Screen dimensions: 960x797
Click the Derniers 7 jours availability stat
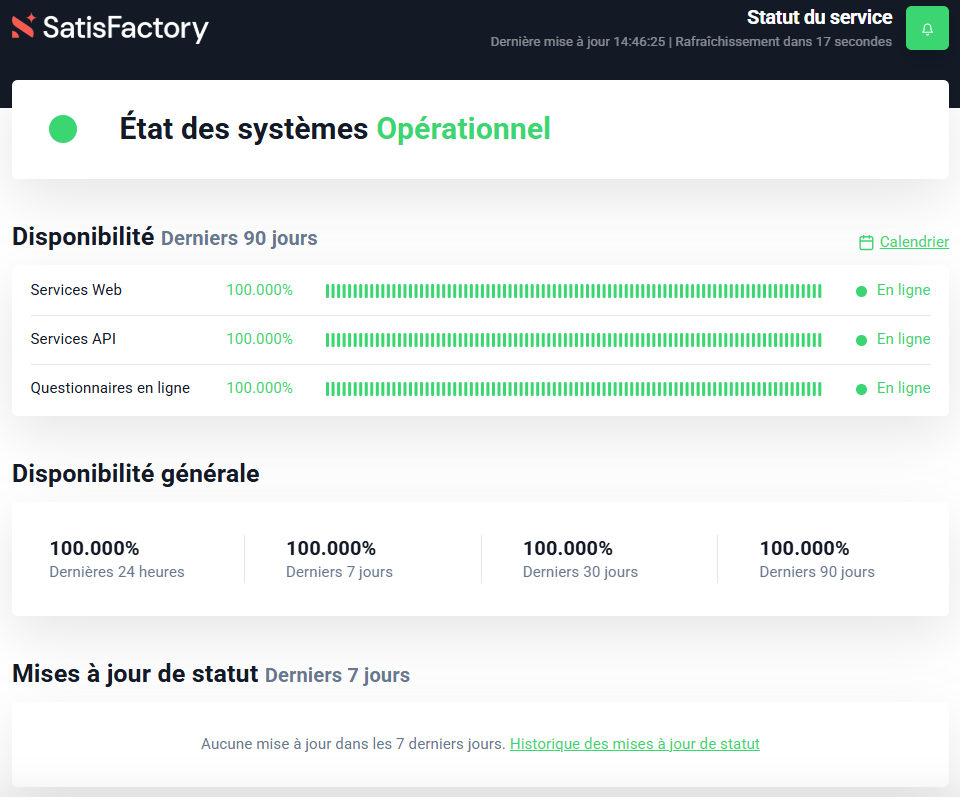click(339, 559)
